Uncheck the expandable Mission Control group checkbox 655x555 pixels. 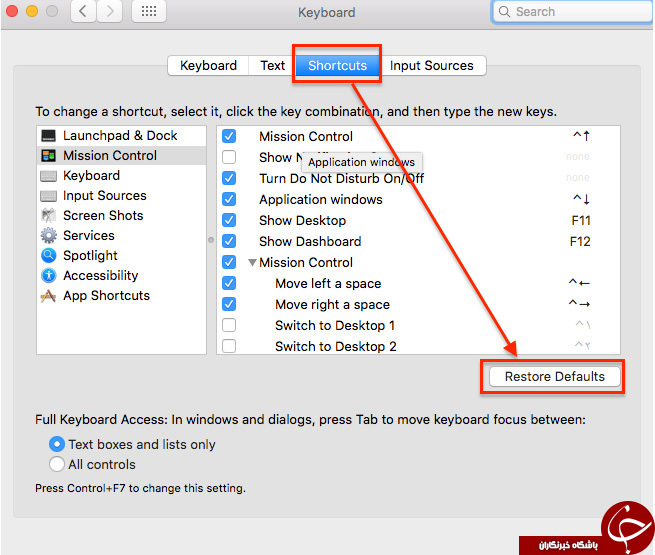pos(229,262)
